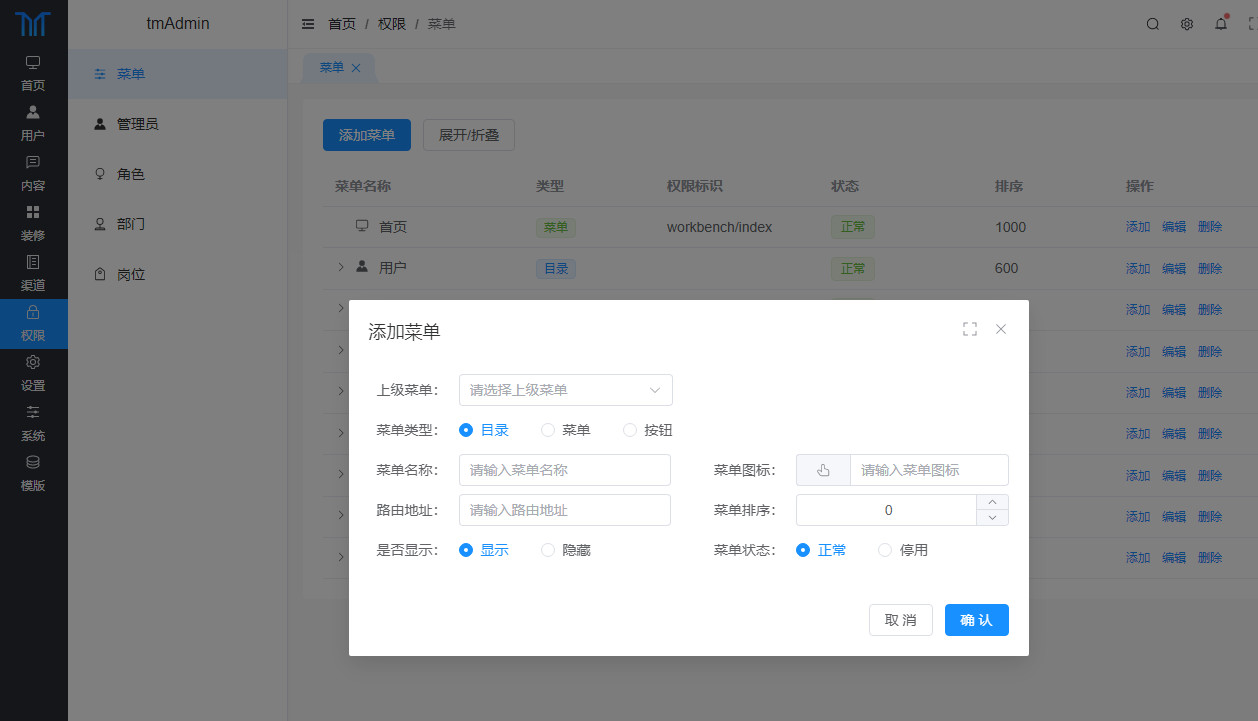Click 确认 to submit the form
1258x721 pixels.
click(976, 620)
